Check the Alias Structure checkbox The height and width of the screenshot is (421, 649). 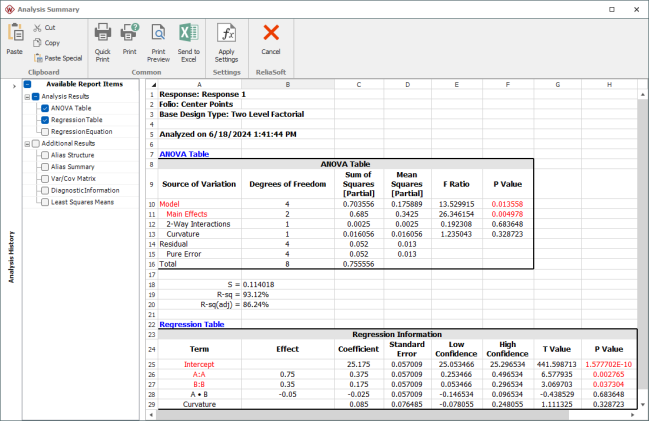(45, 155)
